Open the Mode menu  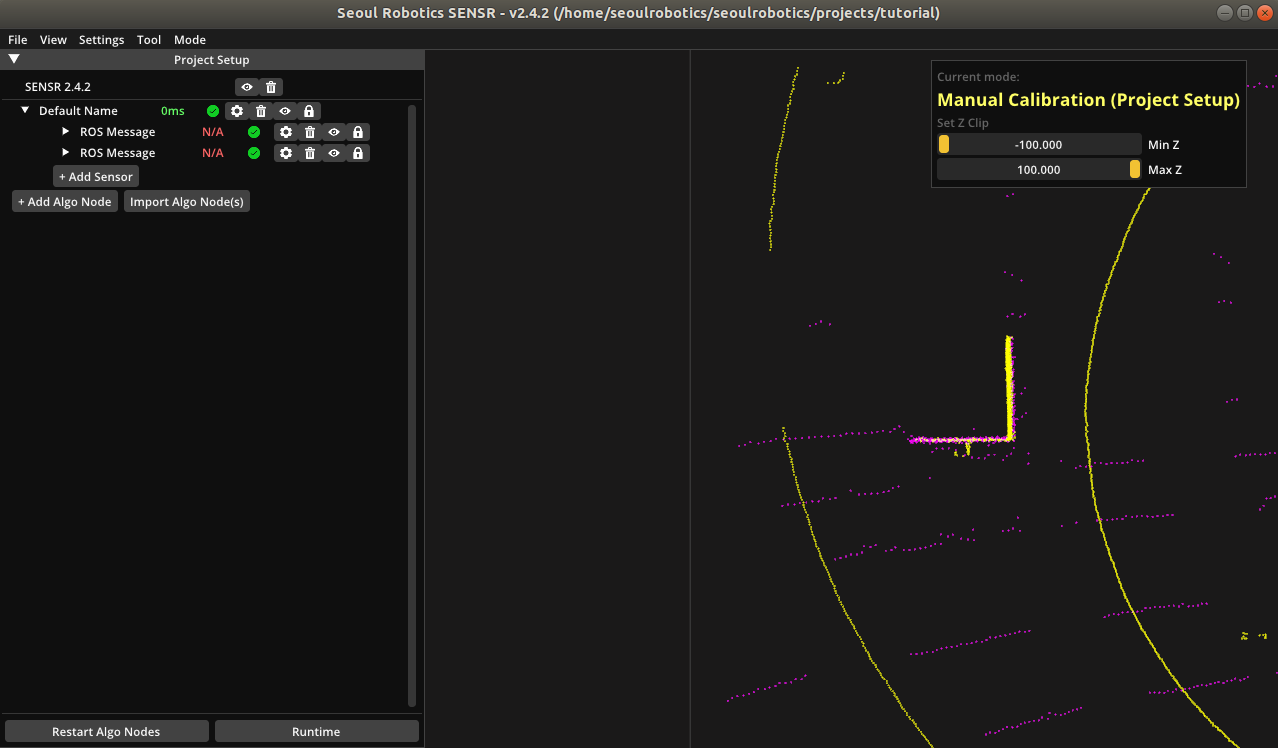(x=190, y=40)
